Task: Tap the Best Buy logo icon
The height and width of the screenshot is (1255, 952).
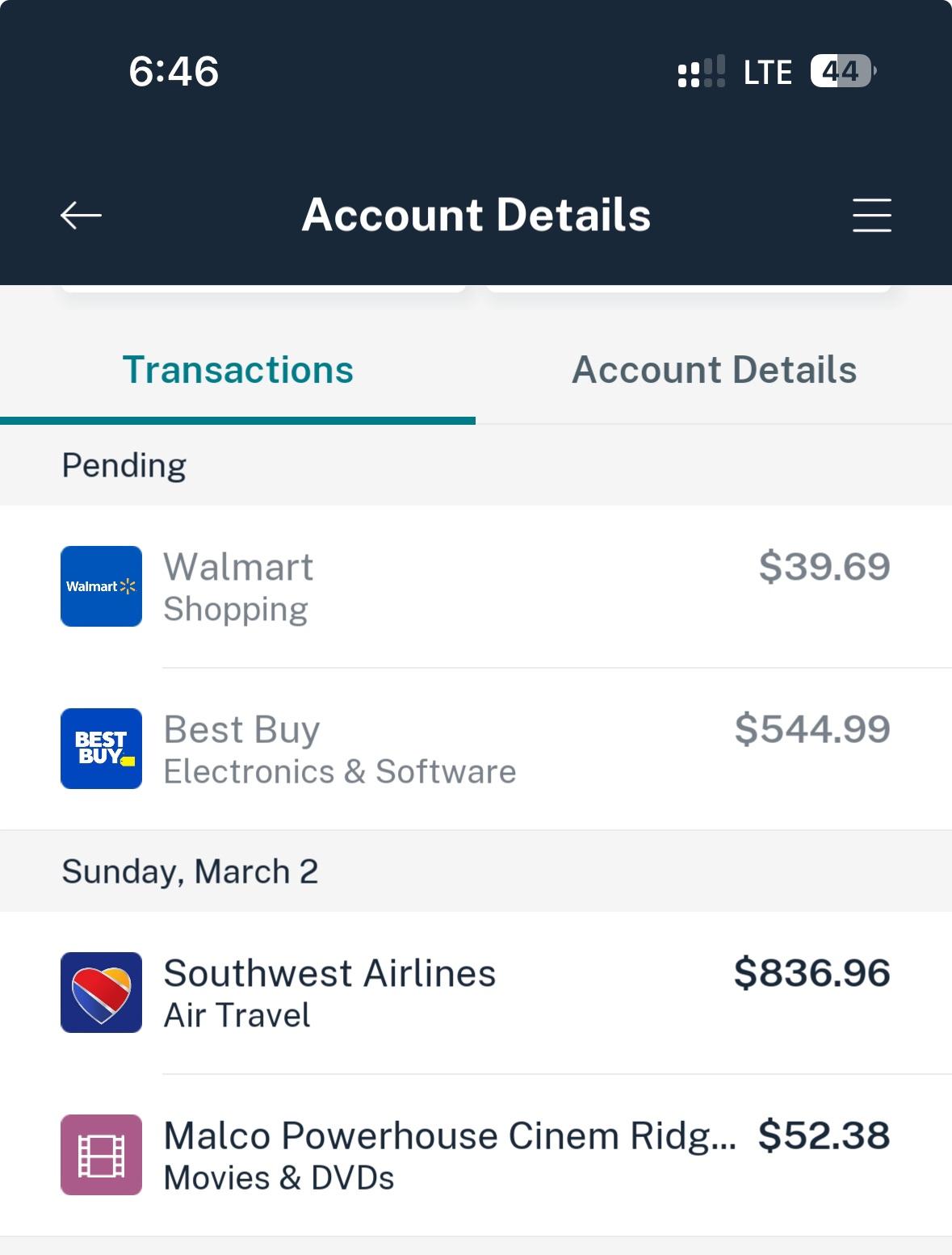Action: 101,749
